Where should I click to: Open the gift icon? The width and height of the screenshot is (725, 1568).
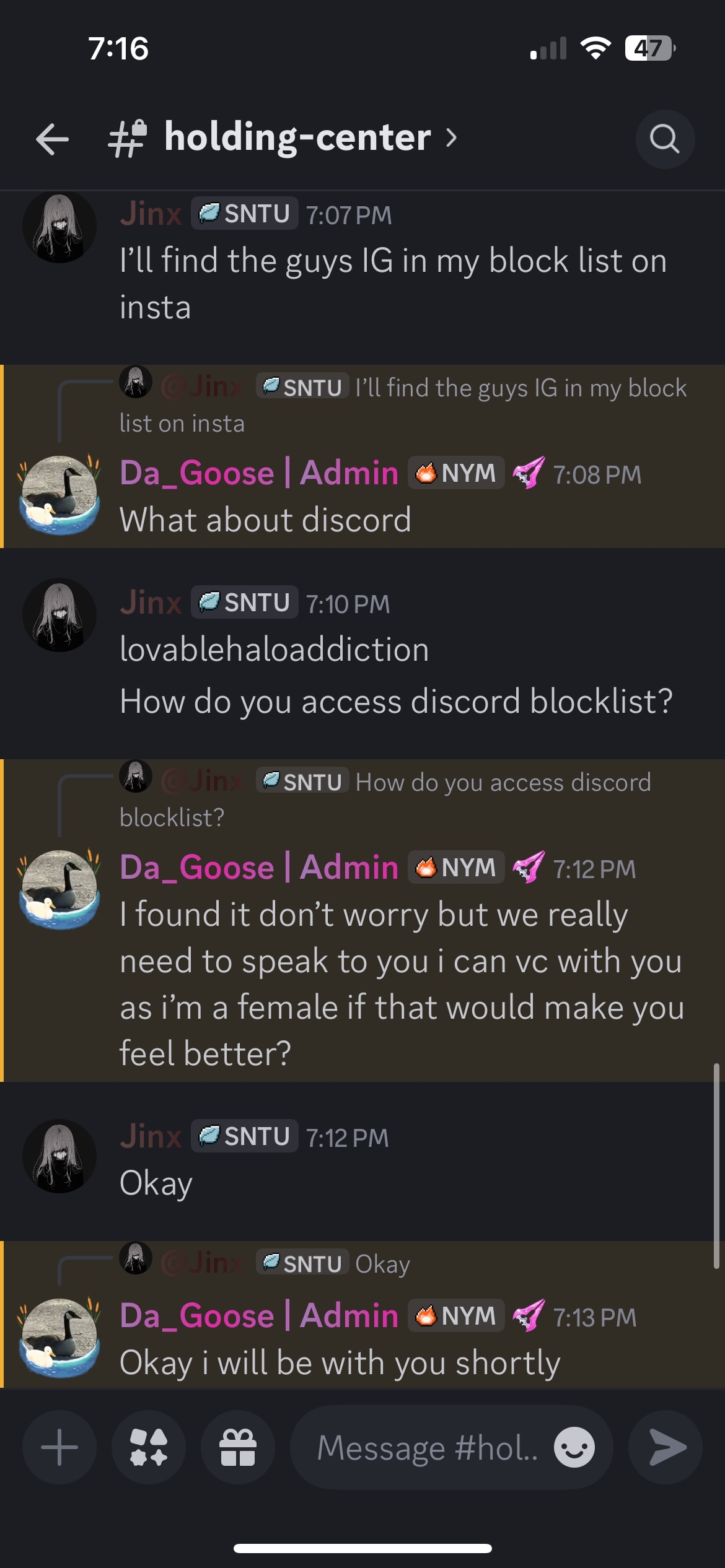(238, 1447)
